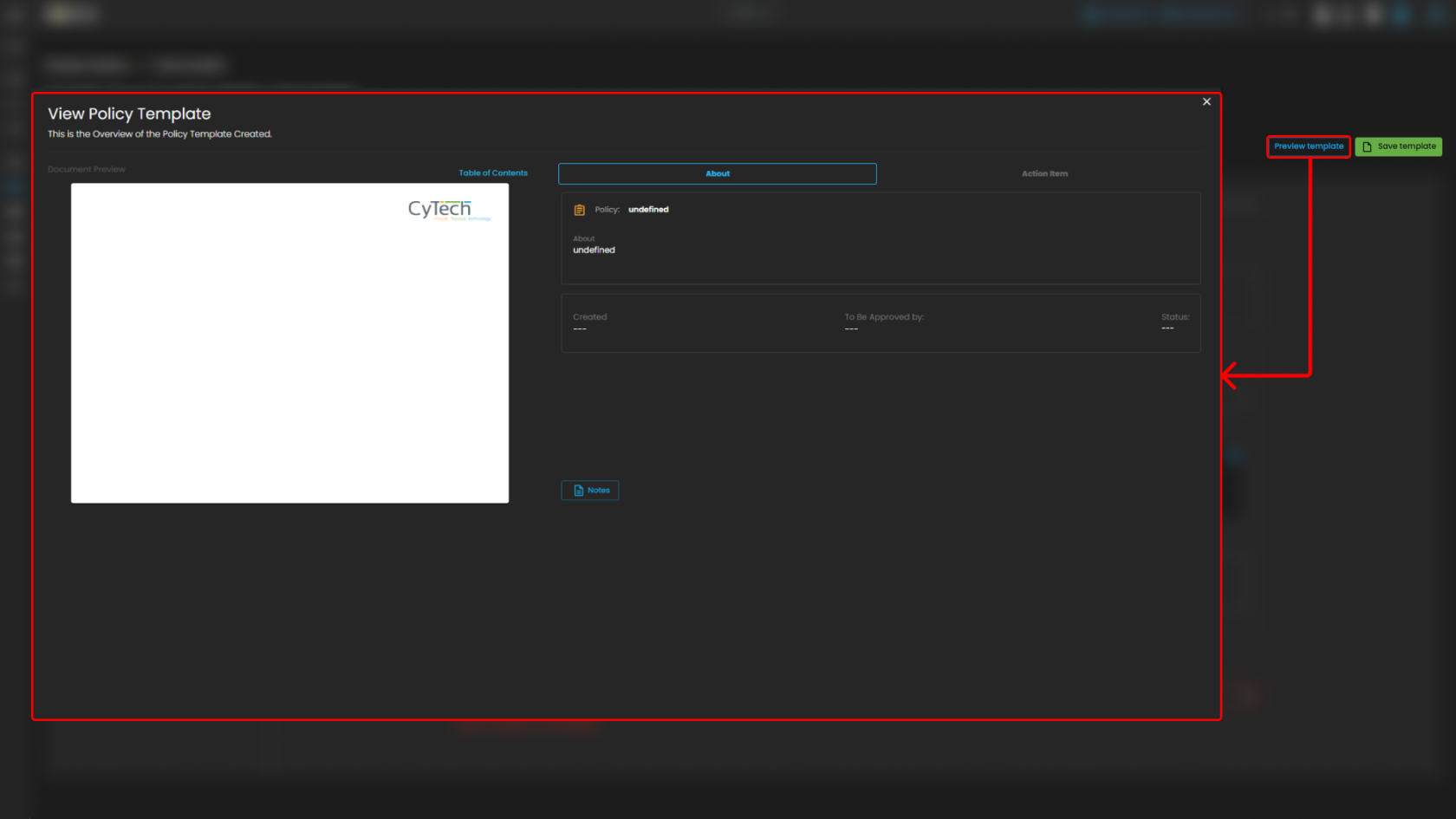Open the Notes button

pos(590,491)
